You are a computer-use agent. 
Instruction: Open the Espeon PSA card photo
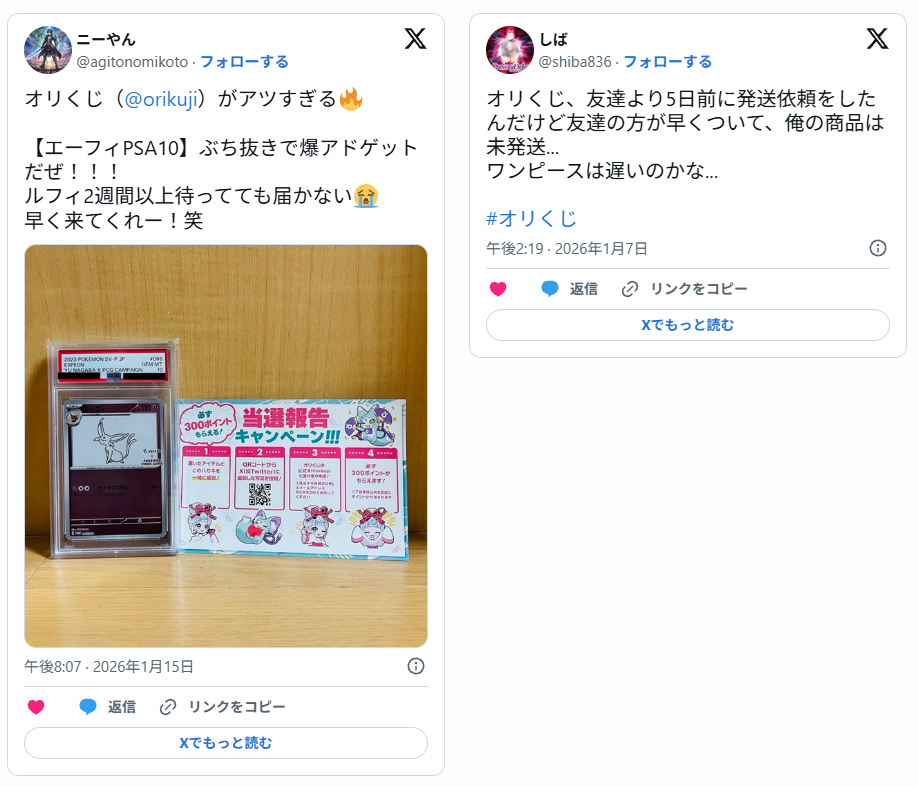click(x=226, y=446)
